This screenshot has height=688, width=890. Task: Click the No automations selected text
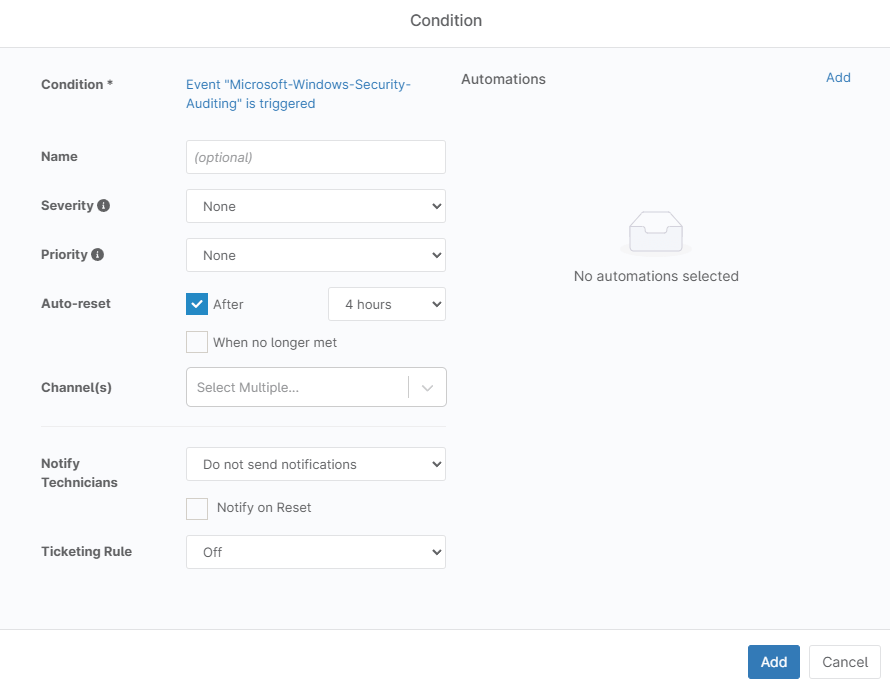(655, 276)
